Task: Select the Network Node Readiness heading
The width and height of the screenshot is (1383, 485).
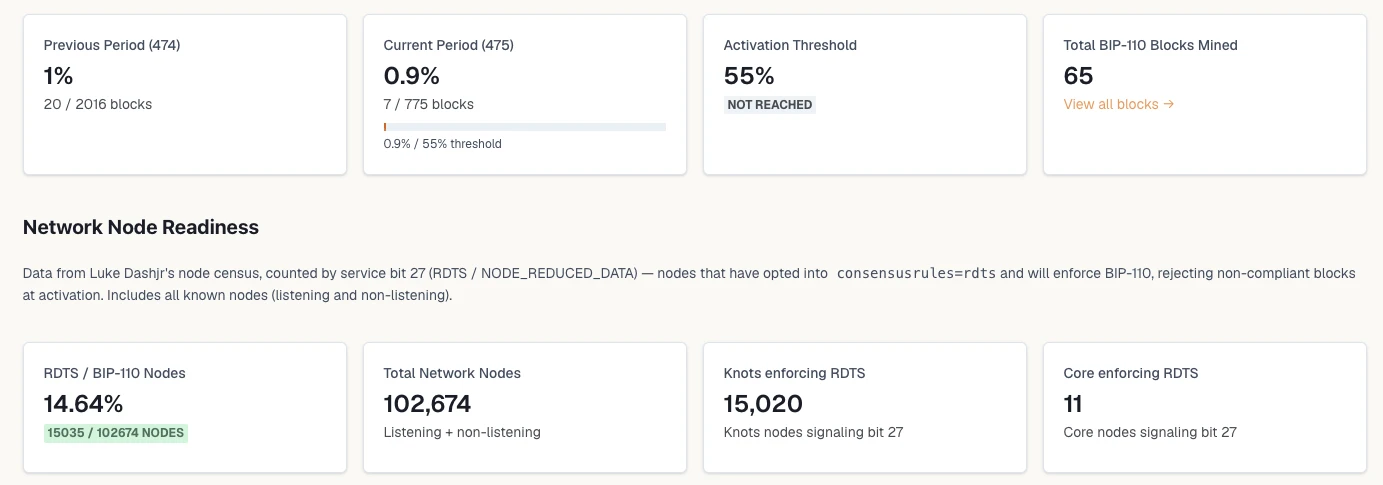Action: click(141, 227)
